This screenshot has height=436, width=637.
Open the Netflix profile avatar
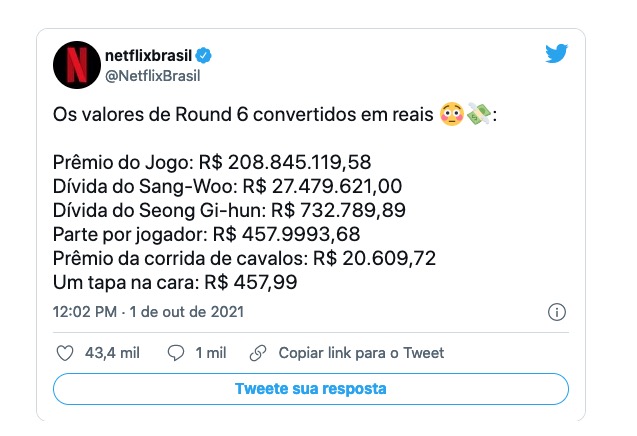(x=75, y=67)
